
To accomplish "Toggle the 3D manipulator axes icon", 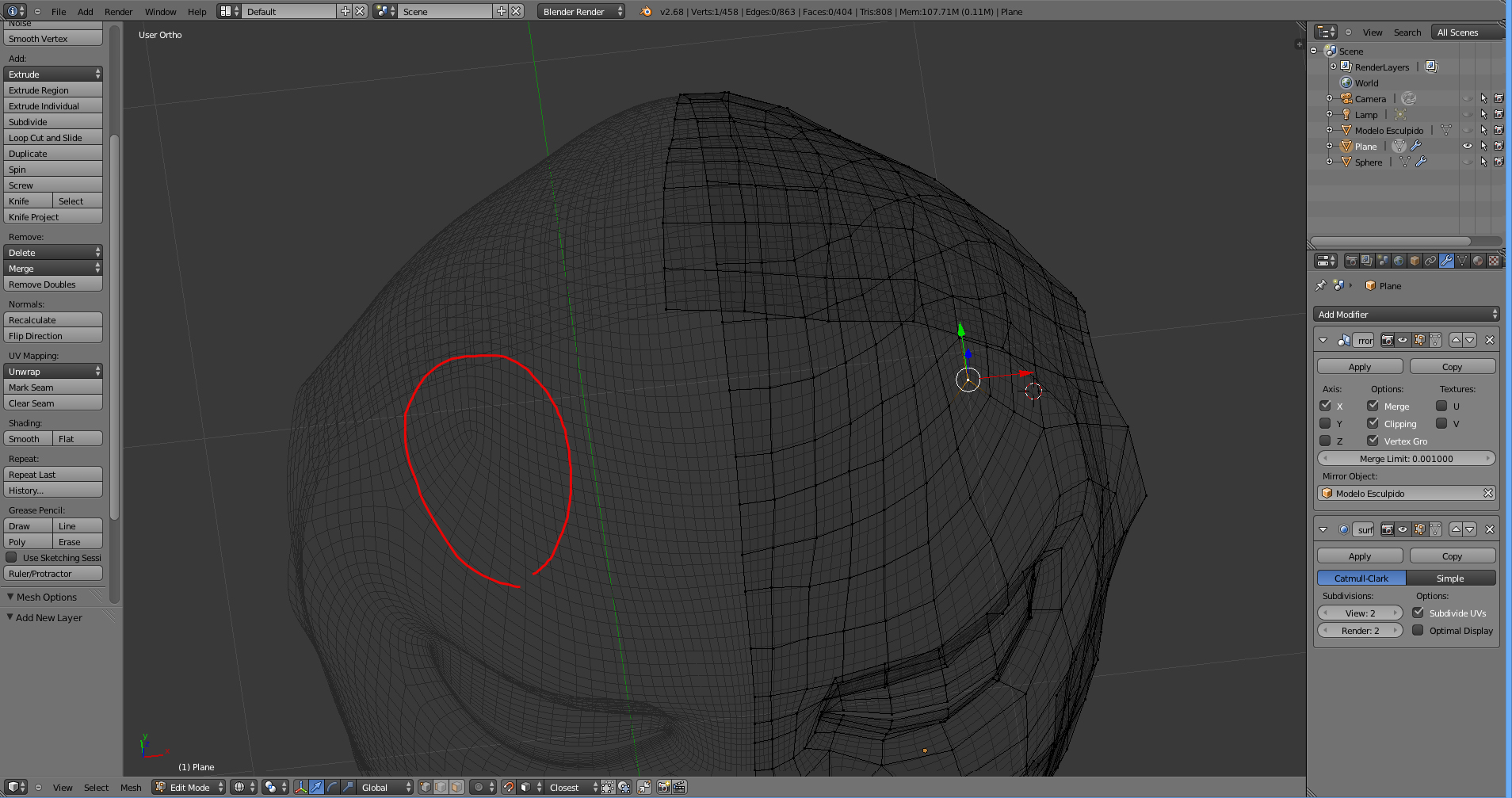I will click(x=300, y=787).
